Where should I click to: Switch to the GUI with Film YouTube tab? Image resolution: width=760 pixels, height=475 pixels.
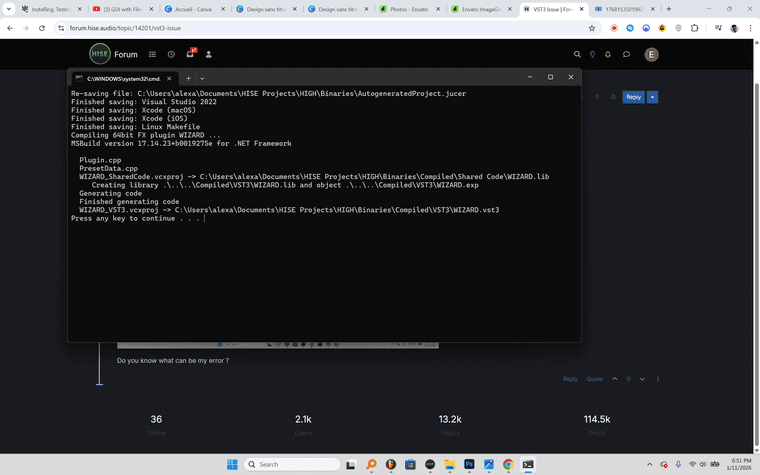123,9
